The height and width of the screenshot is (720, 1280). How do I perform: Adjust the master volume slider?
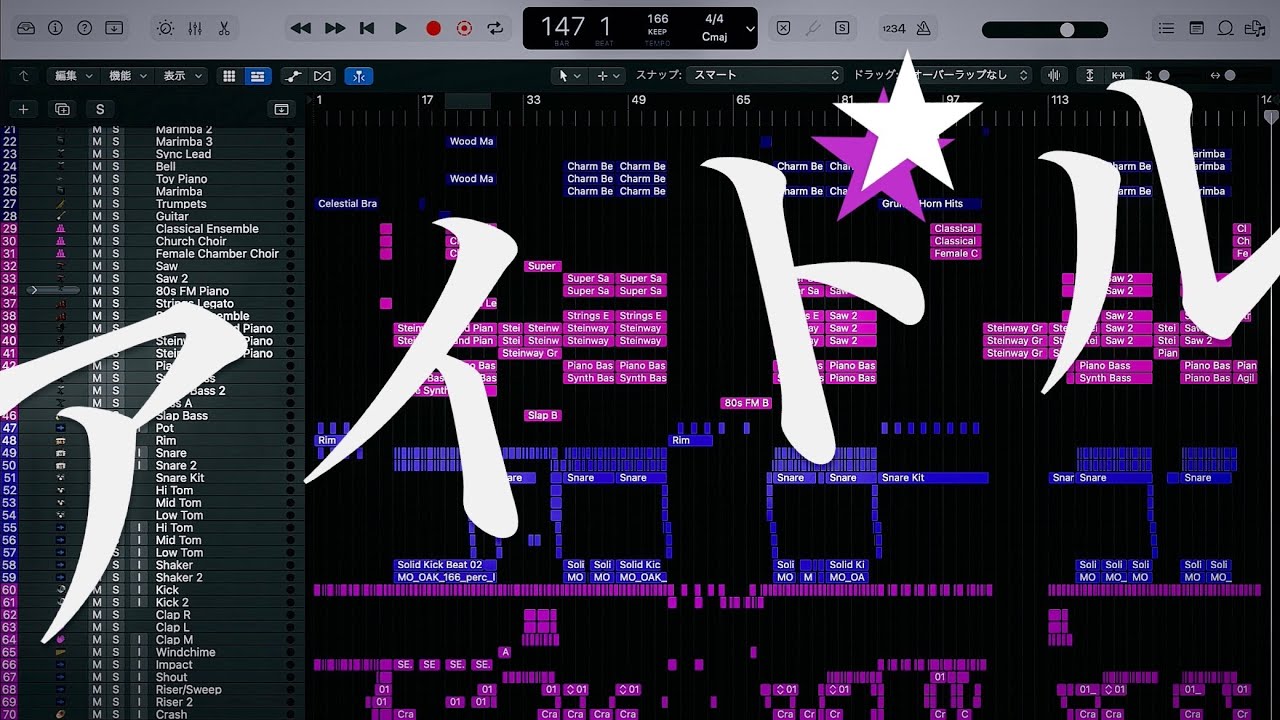[1045, 30]
